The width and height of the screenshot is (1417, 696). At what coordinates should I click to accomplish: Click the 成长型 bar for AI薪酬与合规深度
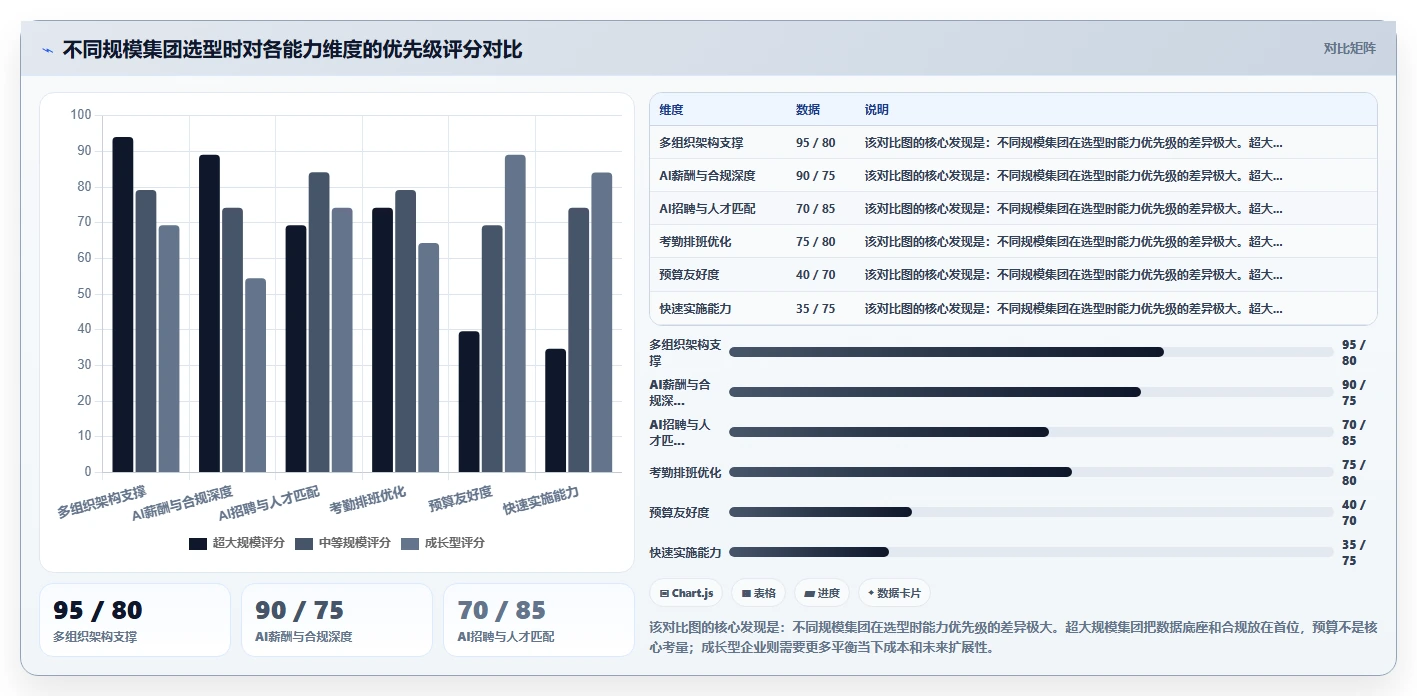point(256,376)
